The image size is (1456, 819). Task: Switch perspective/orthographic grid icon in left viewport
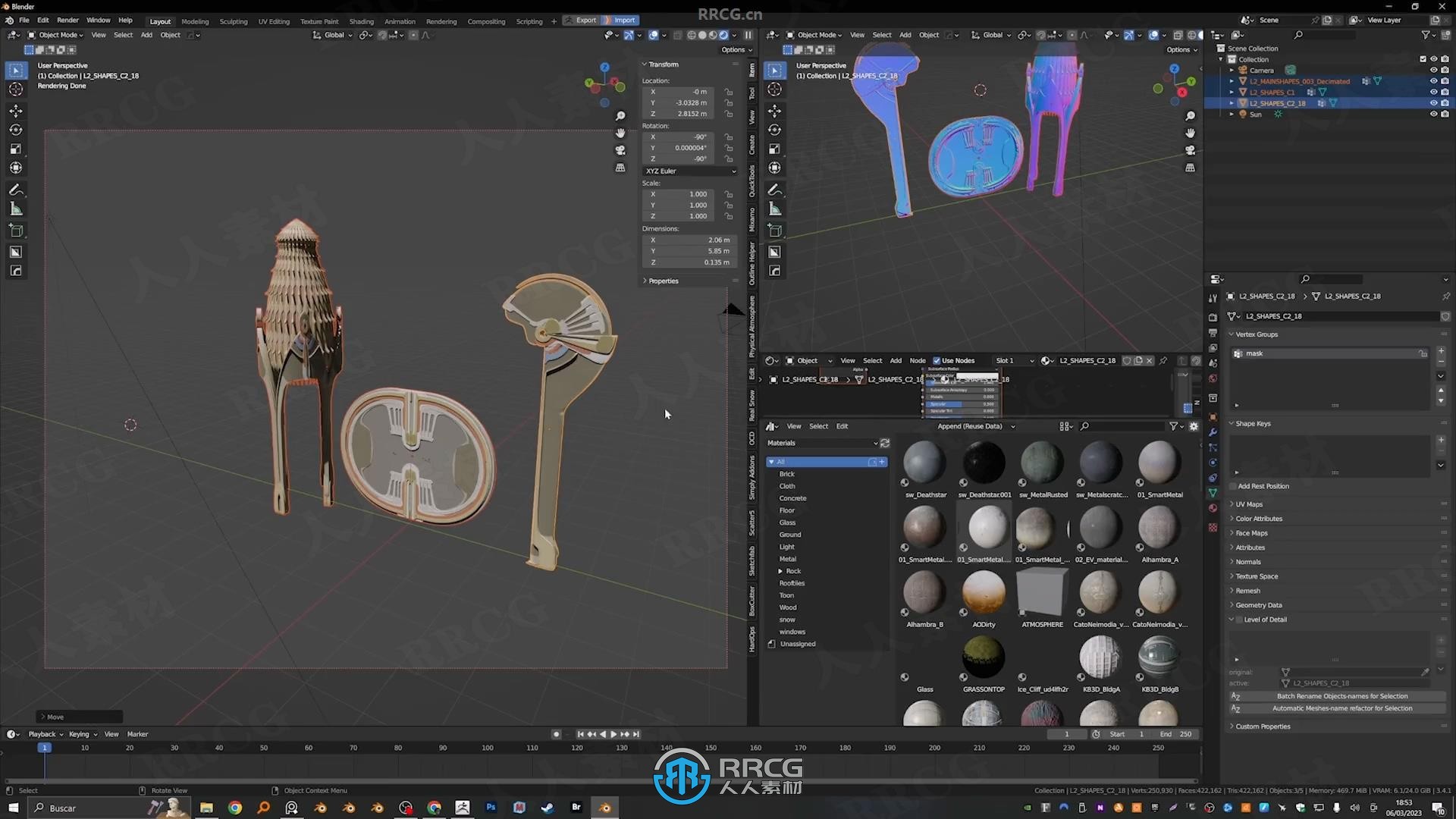[x=620, y=168]
